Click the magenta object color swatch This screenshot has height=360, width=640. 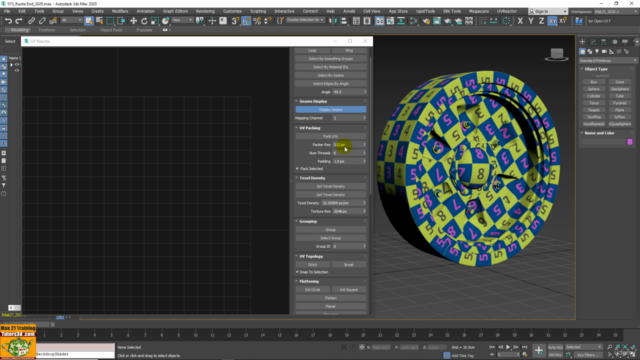click(x=630, y=142)
